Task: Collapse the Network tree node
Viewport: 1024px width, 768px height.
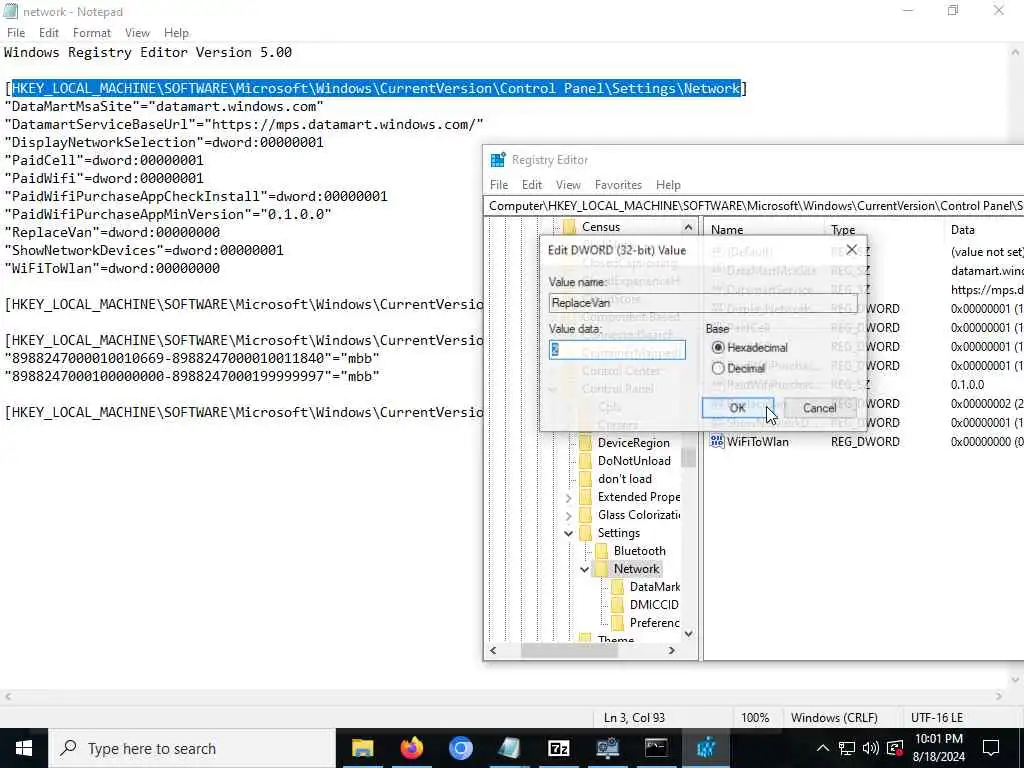Action: tap(584, 569)
